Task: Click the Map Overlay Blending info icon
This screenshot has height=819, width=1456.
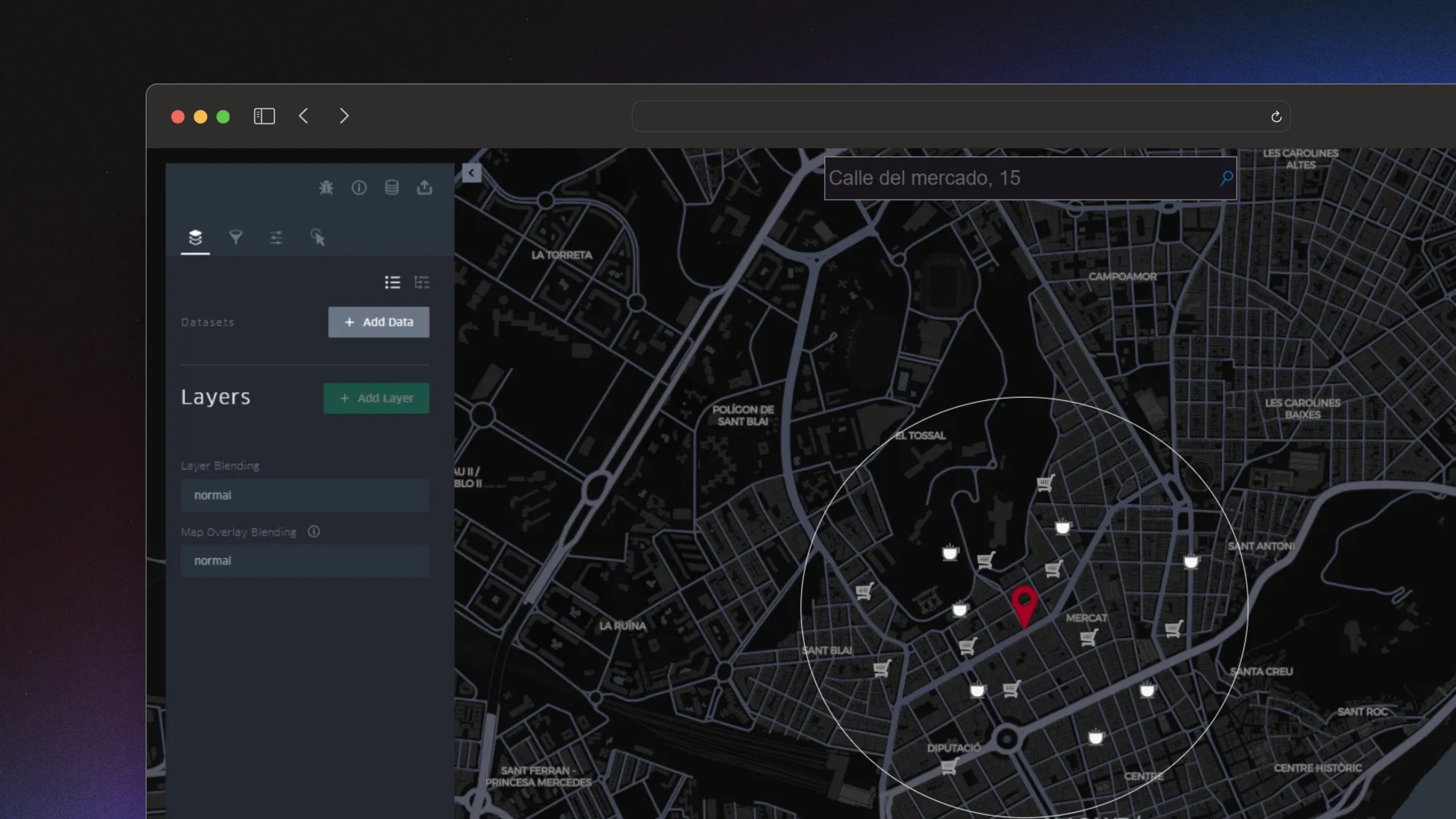Action: pyautogui.click(x=314, y=531)
